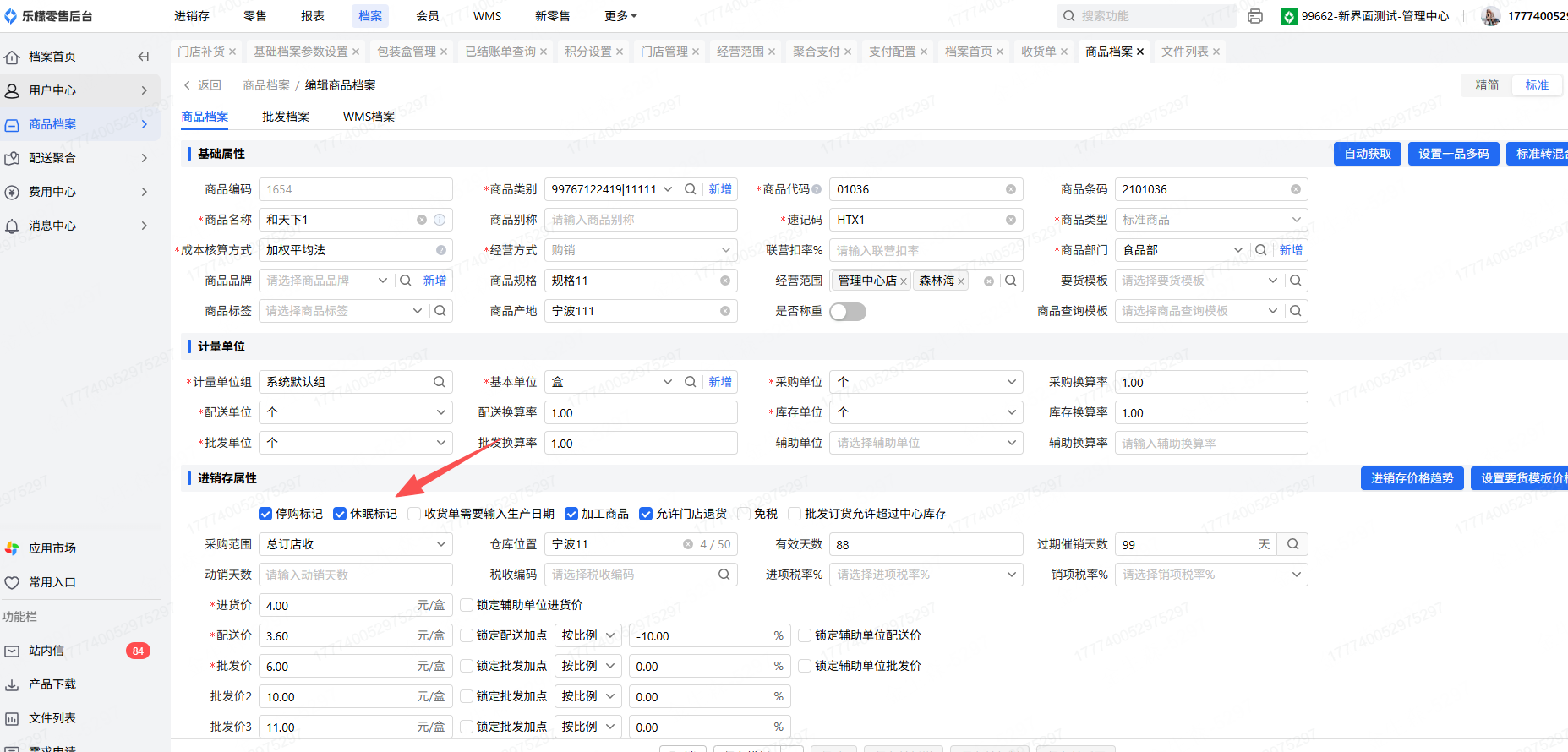Open the 商品类型 dropdown
The image size is (1568, 752).
click(1211, 220)
